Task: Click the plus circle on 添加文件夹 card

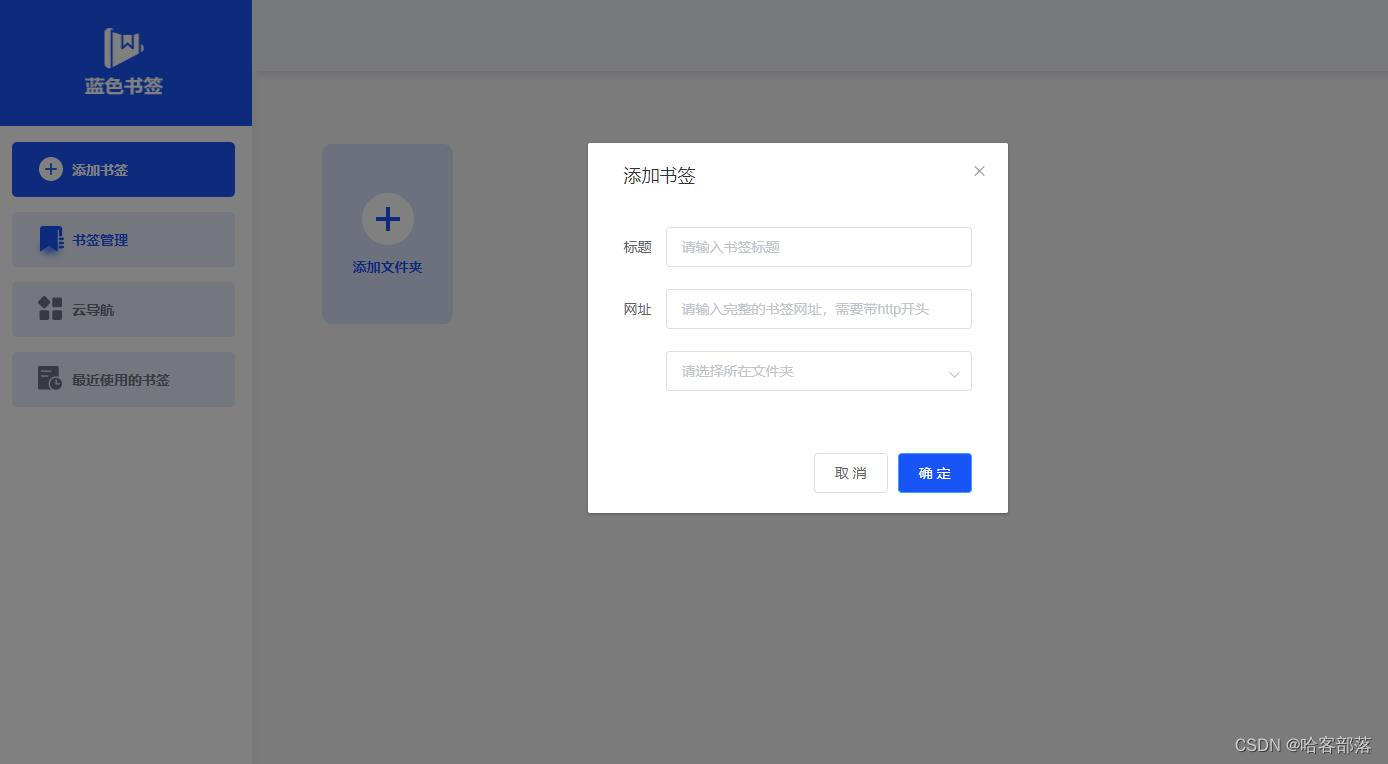Action: click(x=388, y=219)
